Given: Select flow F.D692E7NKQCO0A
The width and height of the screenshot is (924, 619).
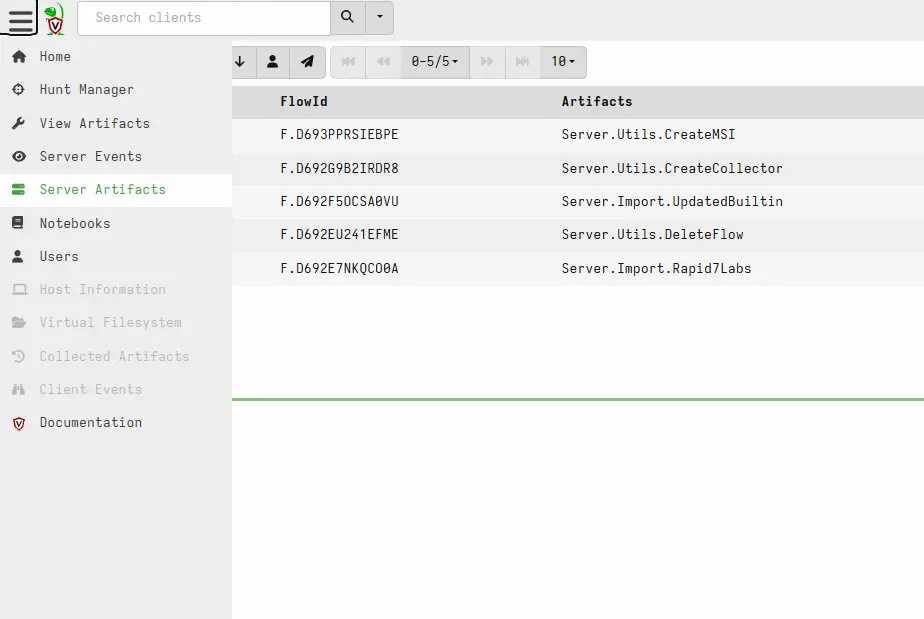Looking at the screenshot, I should [x=339, y=269].
